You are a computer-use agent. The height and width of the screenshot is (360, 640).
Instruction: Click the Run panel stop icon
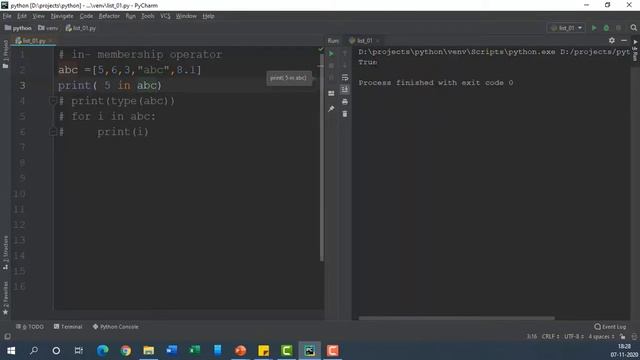point(331,66)
